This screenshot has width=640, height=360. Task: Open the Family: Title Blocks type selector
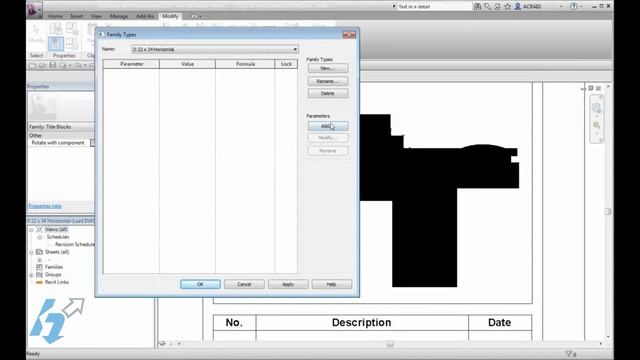click(x=60, y=127)
